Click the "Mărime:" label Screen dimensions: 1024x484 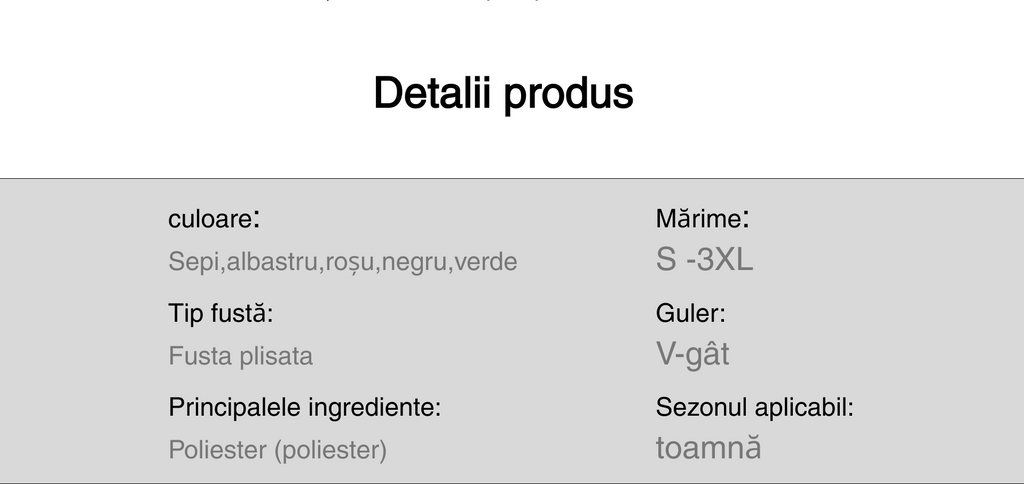pyautogui.click(x=702, y=218)
